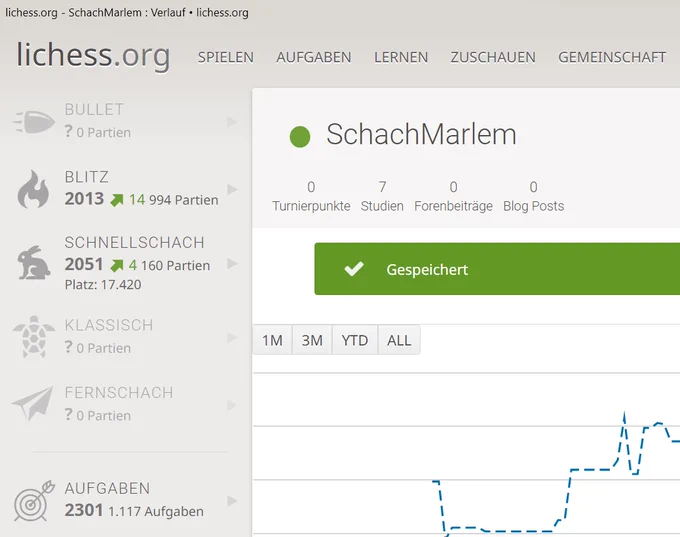Open Blog Posts stat link
Viewport: 680px width, 537px height.
point(533,196)
